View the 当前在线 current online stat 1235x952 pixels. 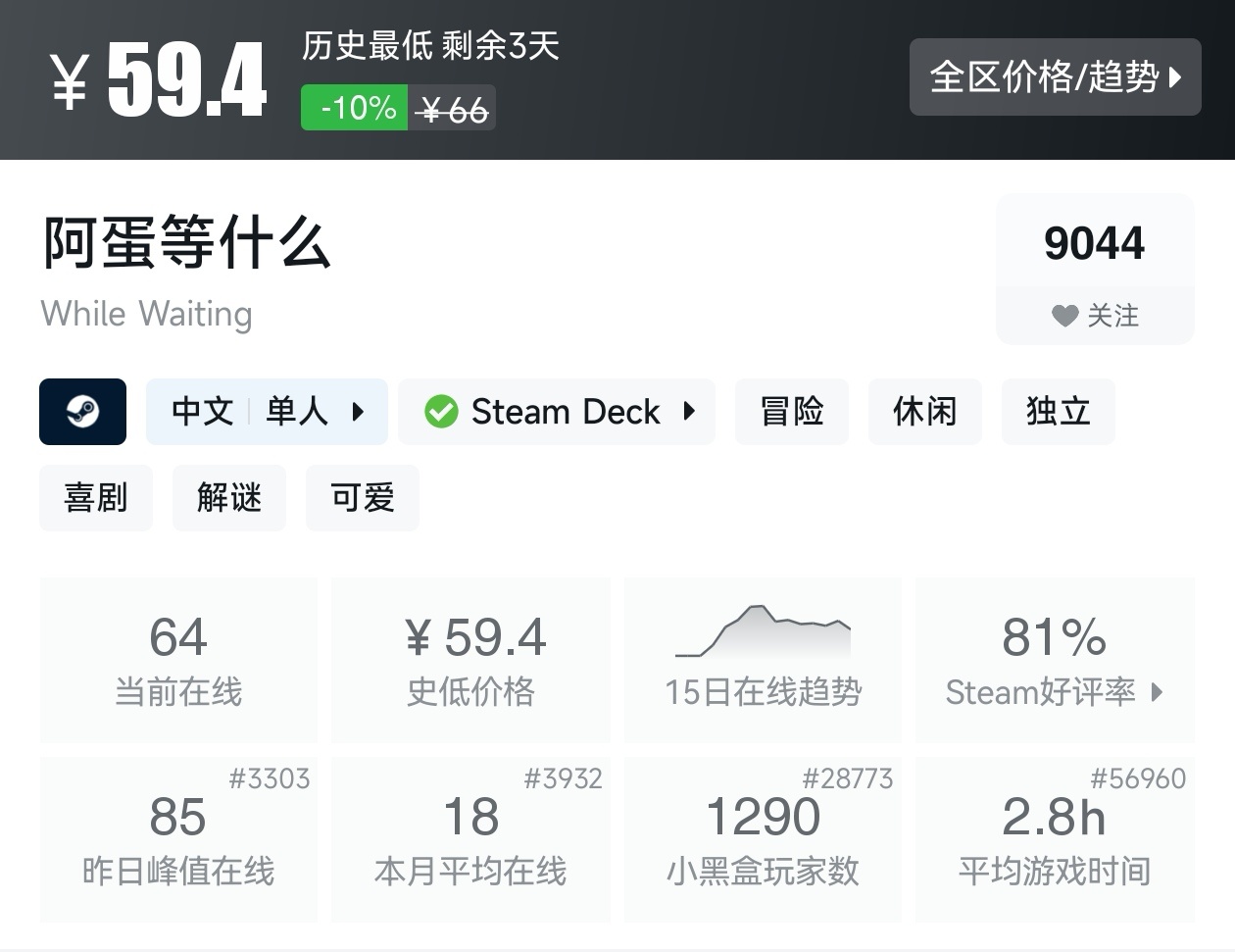coord(178,660)
